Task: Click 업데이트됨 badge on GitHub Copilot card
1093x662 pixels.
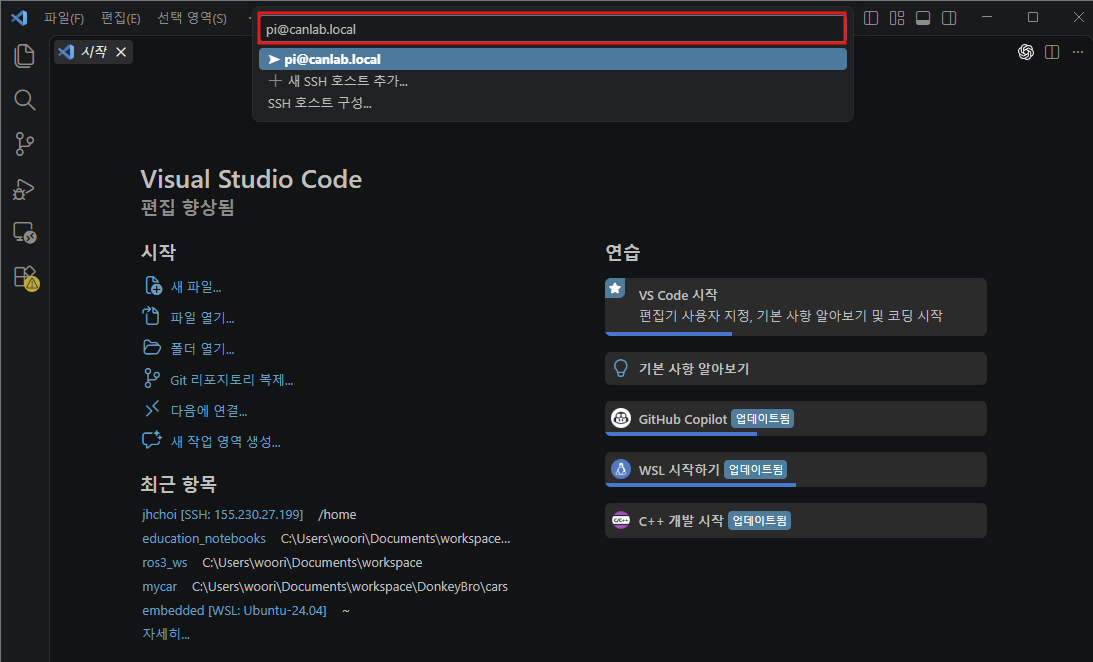Action: click(x=763, y=419)
